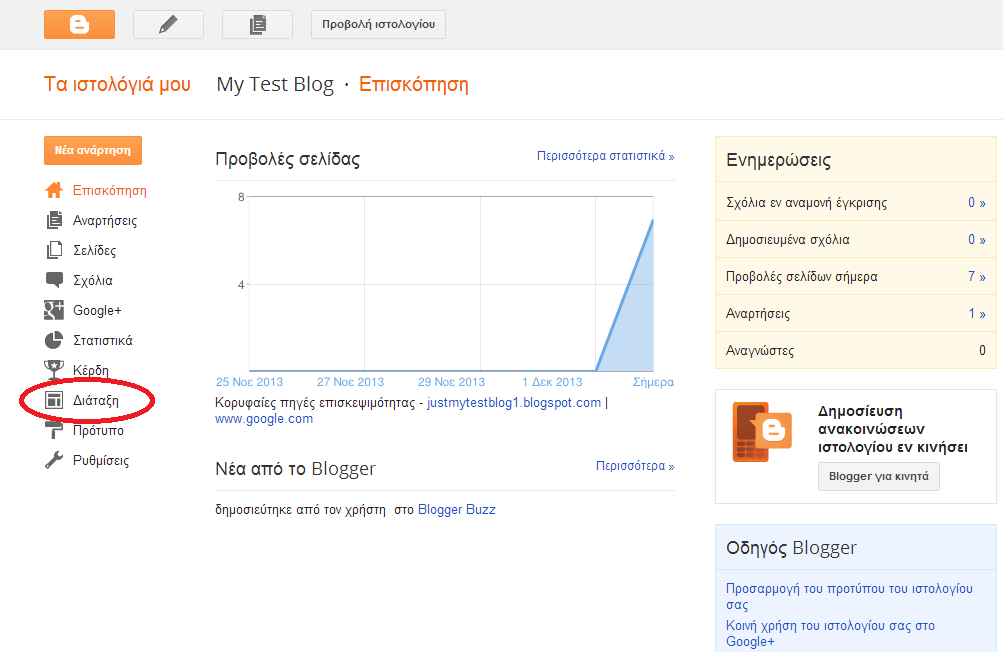Click the speech bubble Σχόλια icon
1003x652 pixels.
(55, 280)
